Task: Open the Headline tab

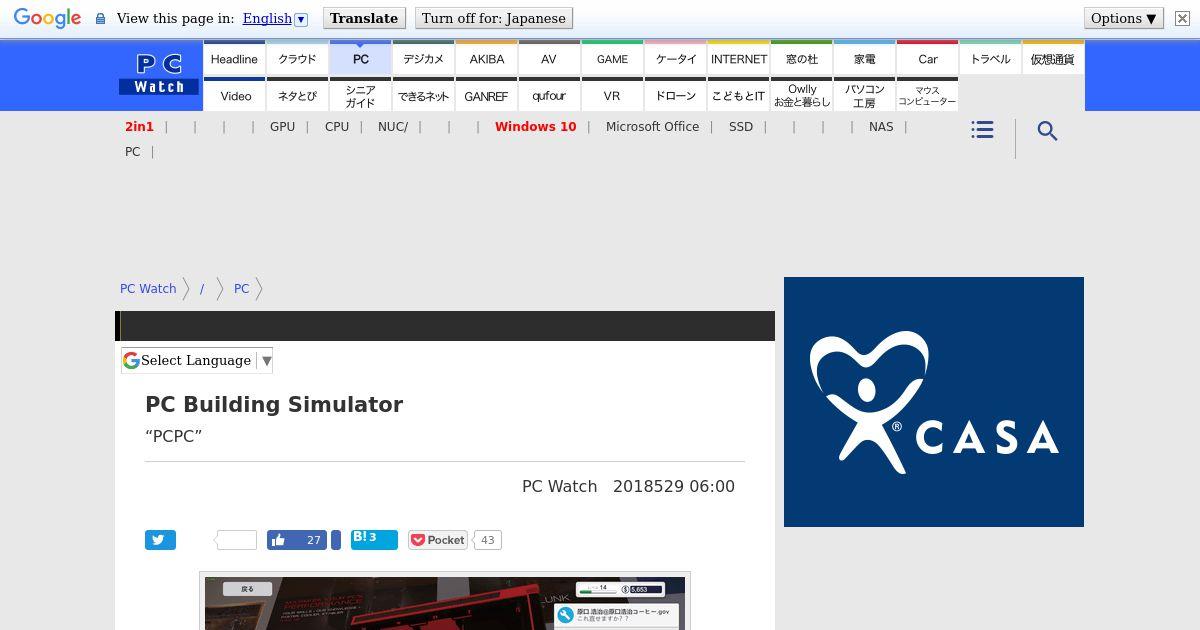Action: pos(234,59)
